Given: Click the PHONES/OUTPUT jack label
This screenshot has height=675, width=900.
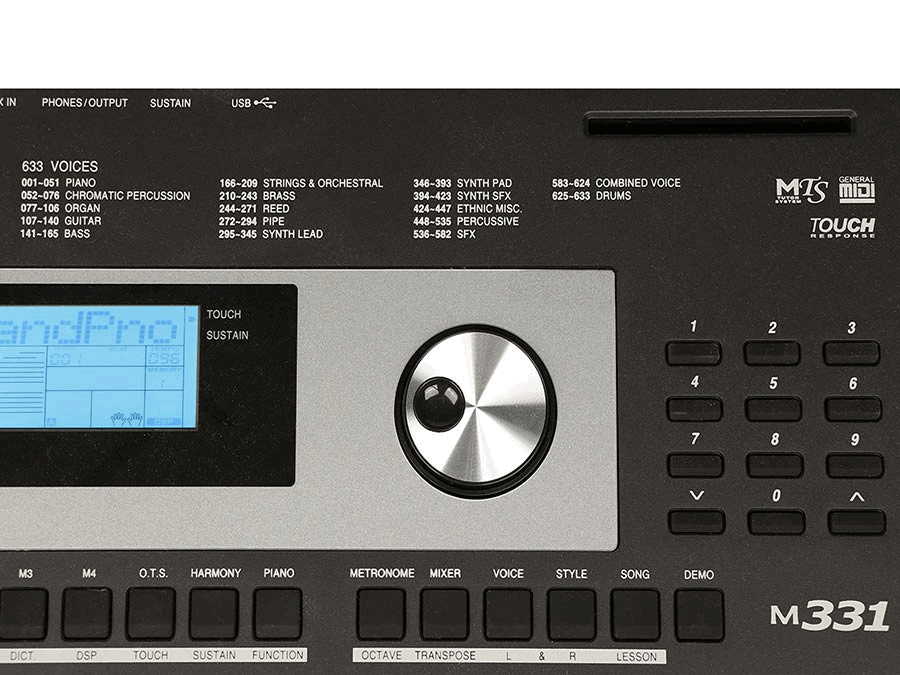Looking at the screenshot, I should point(85,103).
